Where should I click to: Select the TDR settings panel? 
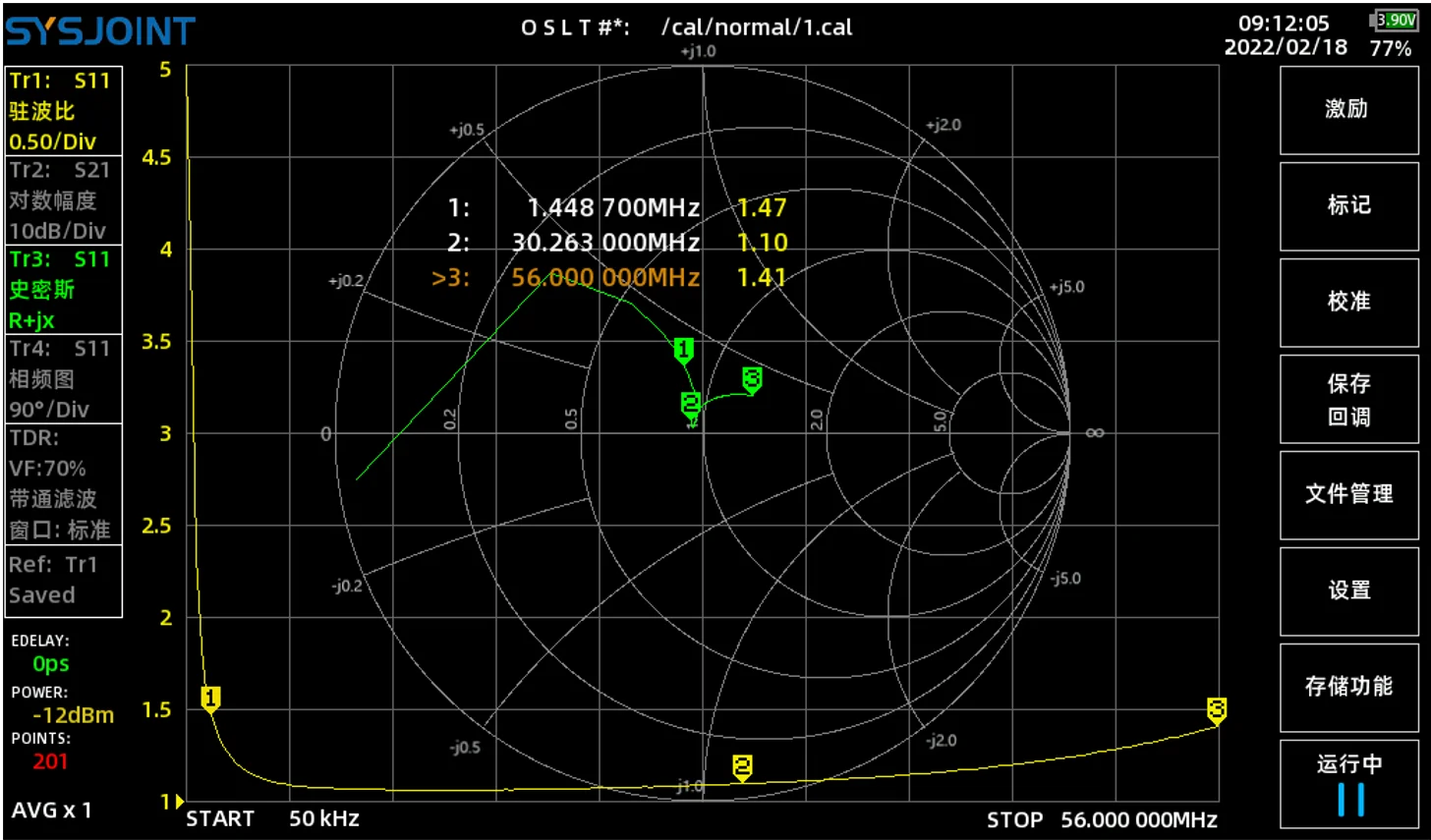pos(65,483)
